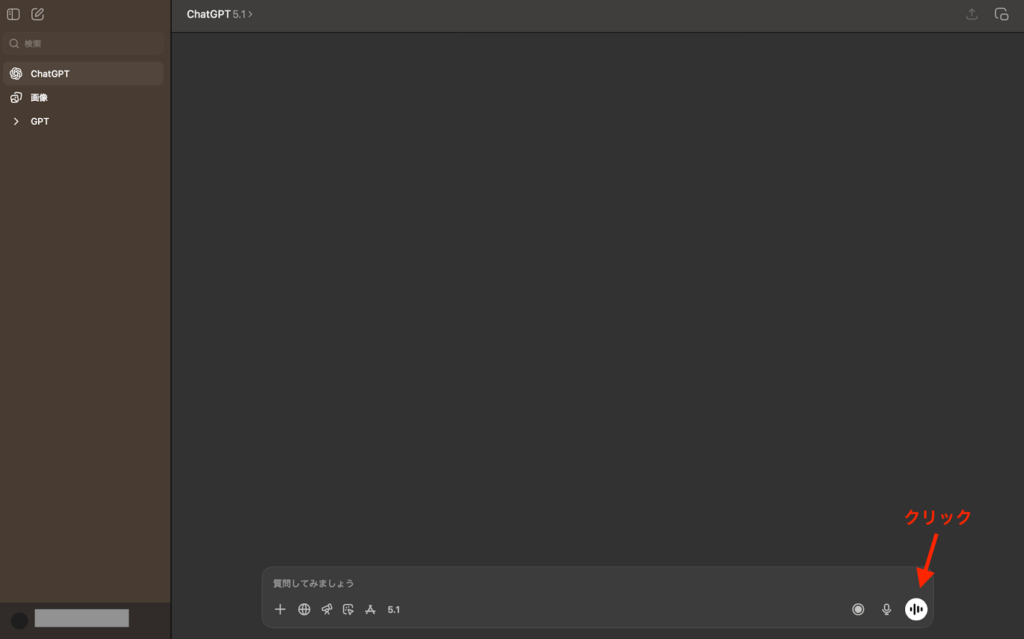Open the companion window icon at top right

click(1001, 14)
